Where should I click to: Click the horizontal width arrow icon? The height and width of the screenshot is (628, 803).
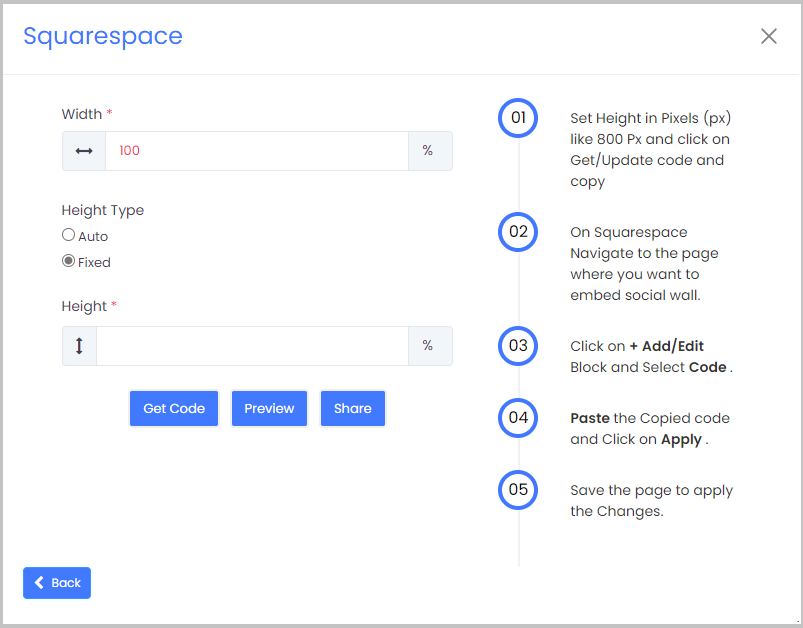point(84,151)
